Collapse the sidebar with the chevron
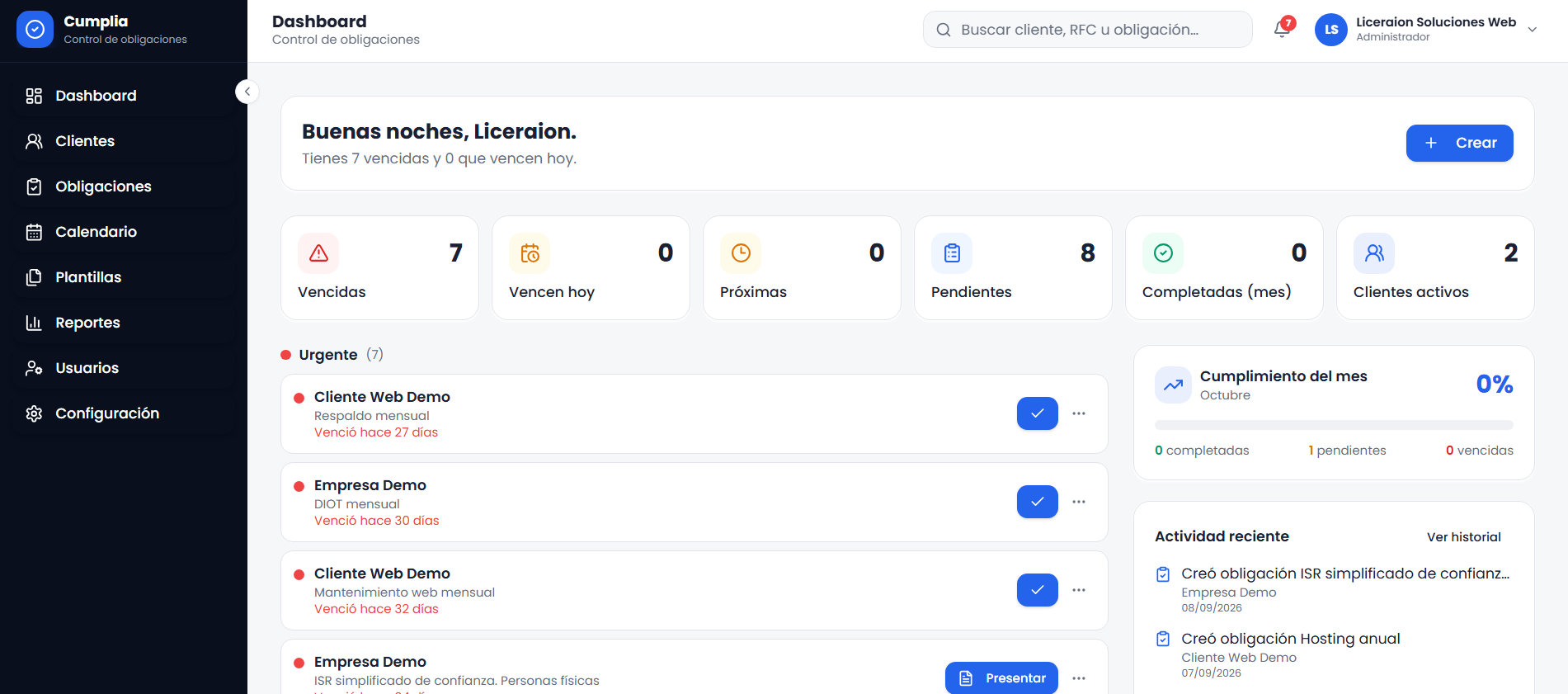The image size is (1568, 694). tap(247, 92)
